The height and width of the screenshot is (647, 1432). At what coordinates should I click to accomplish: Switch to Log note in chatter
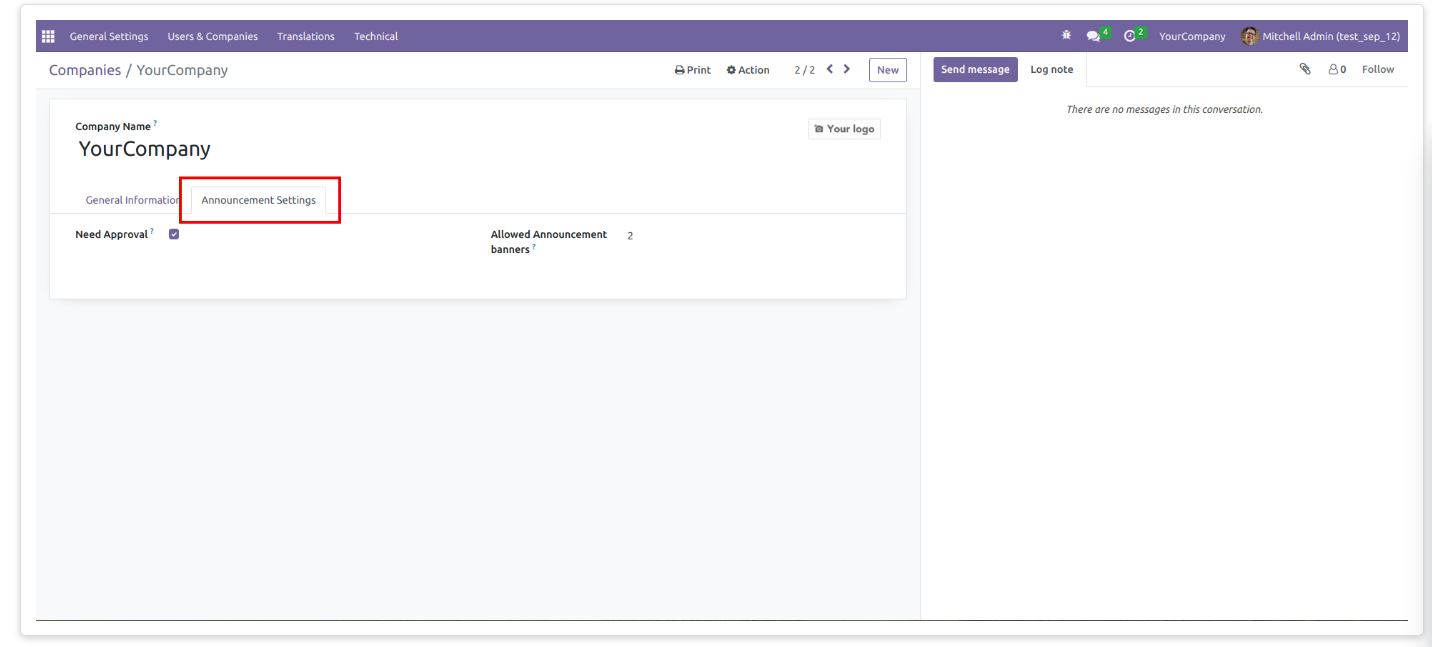pos(1052,69)
